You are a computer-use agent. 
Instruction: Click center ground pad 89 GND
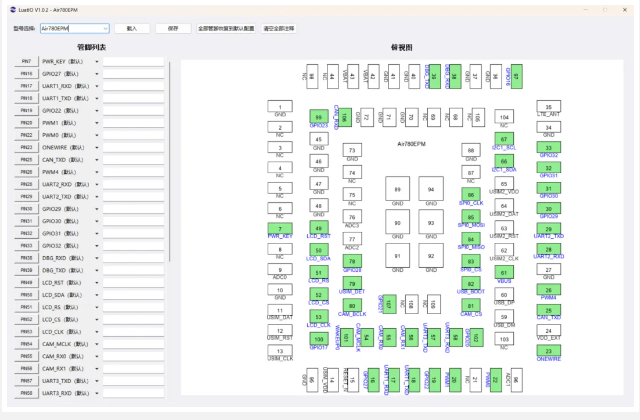tap(398, 189)
